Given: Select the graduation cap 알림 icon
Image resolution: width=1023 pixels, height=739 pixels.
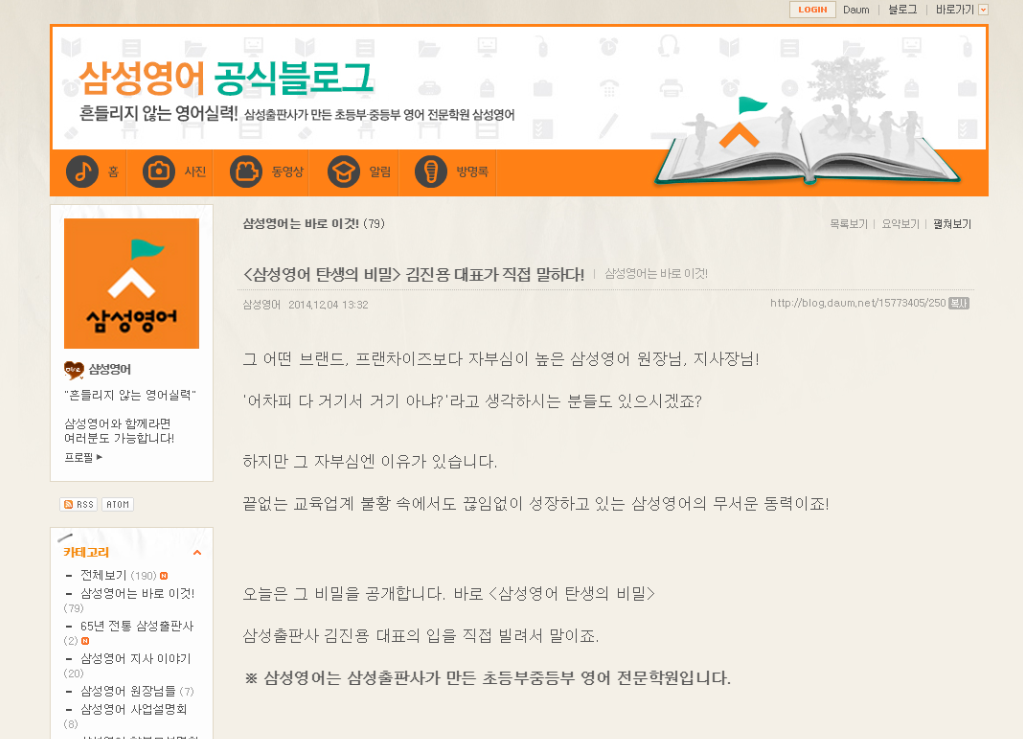Looking at the screenshot, I should pyautogui.click(x=344, y=172).
